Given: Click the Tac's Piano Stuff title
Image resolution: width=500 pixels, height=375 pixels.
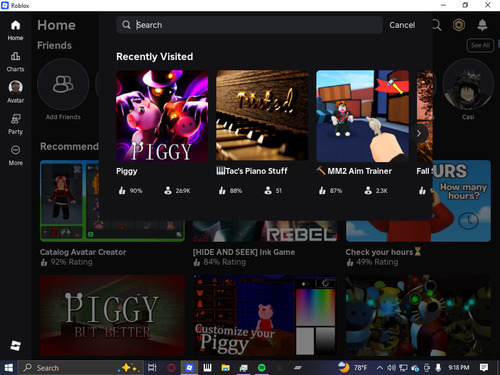Looking at the screenshot, I should click(252, 171).
